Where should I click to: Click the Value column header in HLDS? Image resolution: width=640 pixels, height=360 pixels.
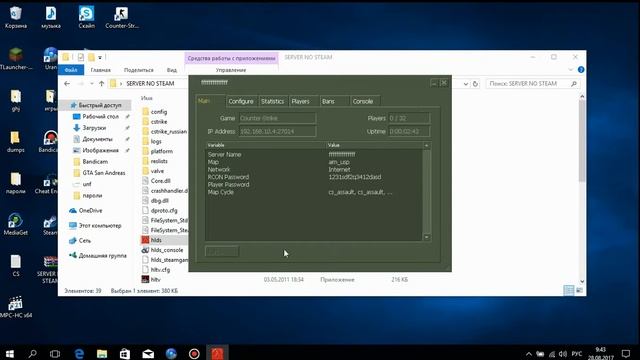pyautogui.click(x=374, y=145)
